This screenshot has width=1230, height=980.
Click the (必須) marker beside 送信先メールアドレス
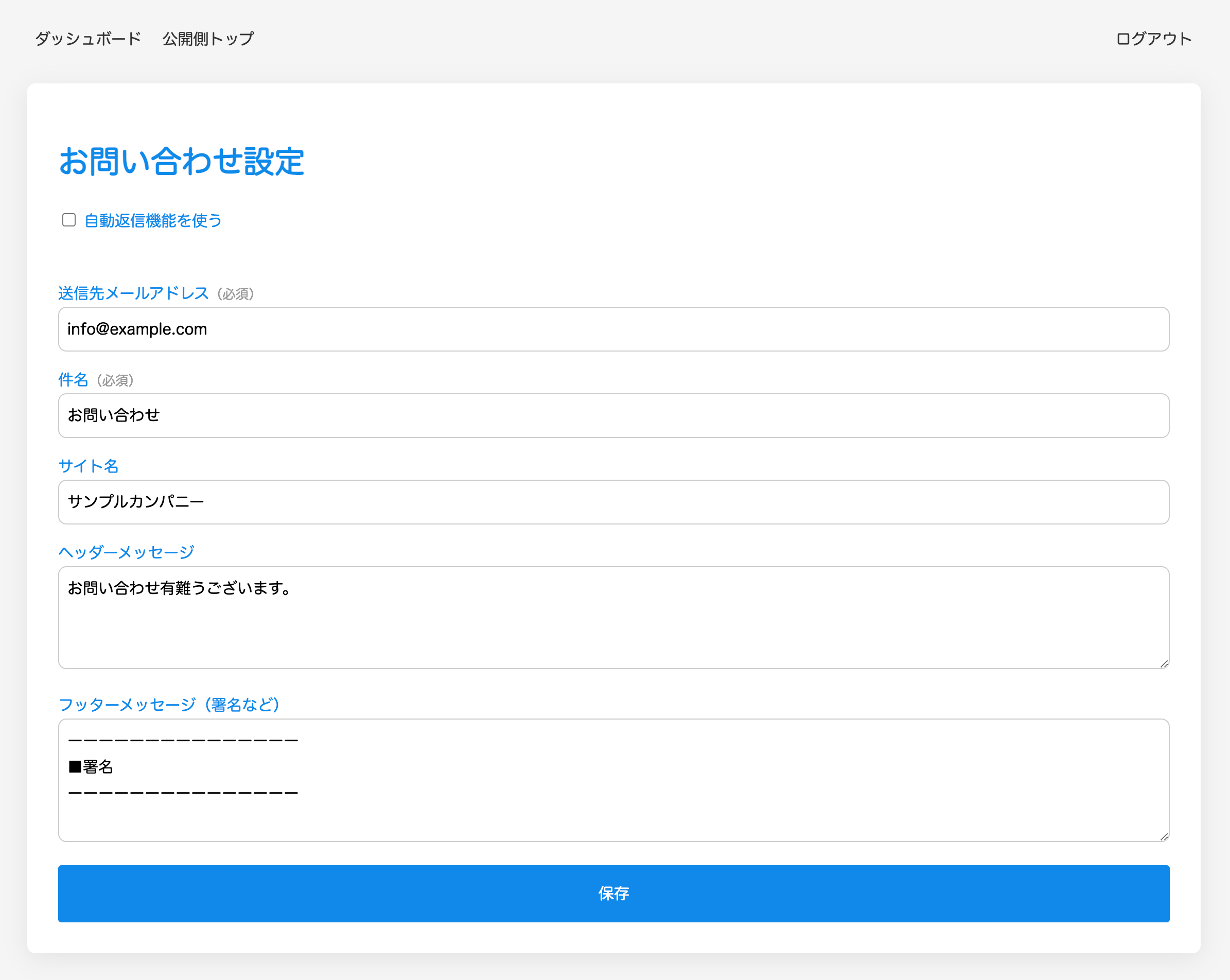pos(236,294)
